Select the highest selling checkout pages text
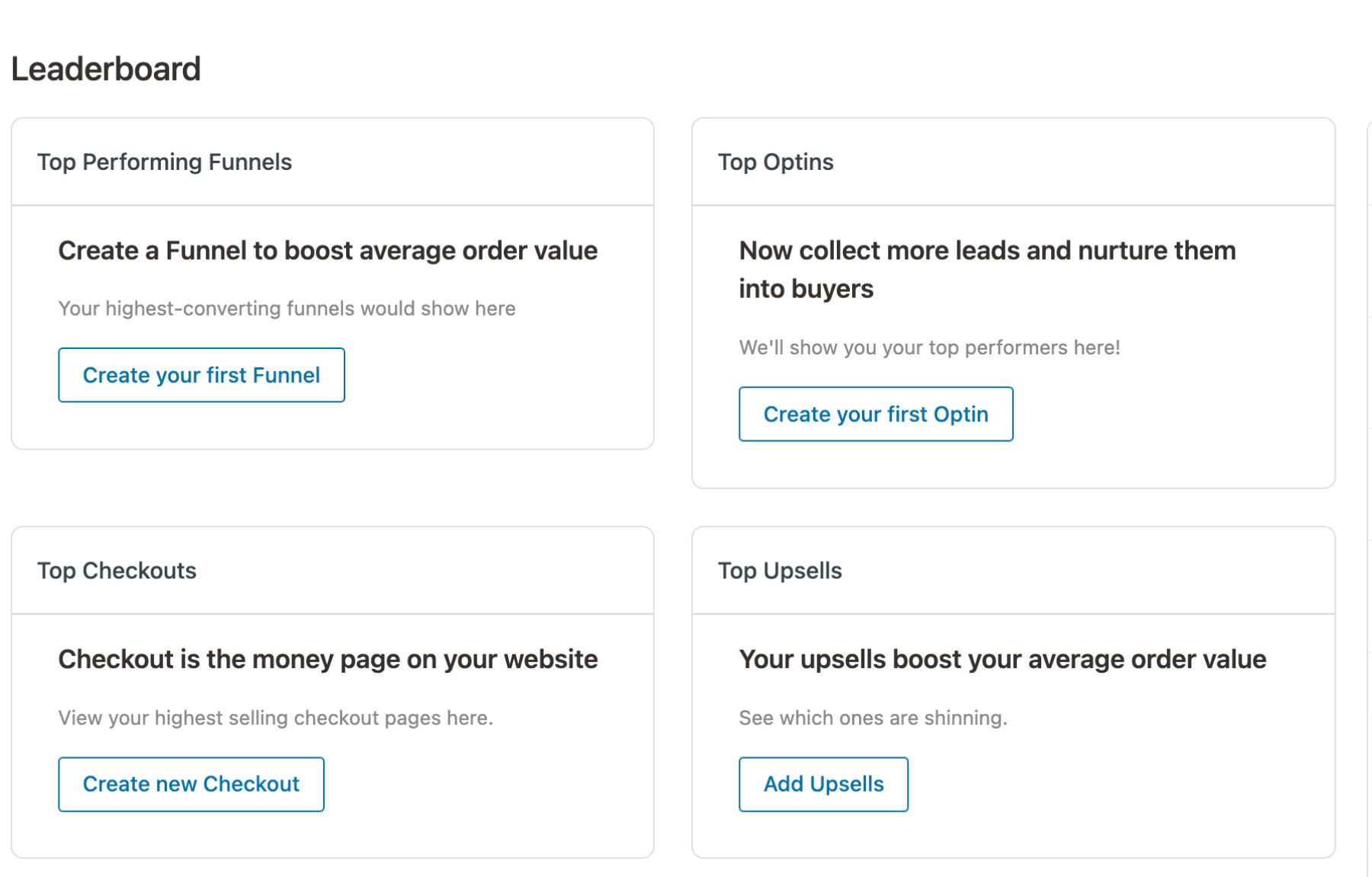Viewport: 1372px width, 877px height. [276, 717]
